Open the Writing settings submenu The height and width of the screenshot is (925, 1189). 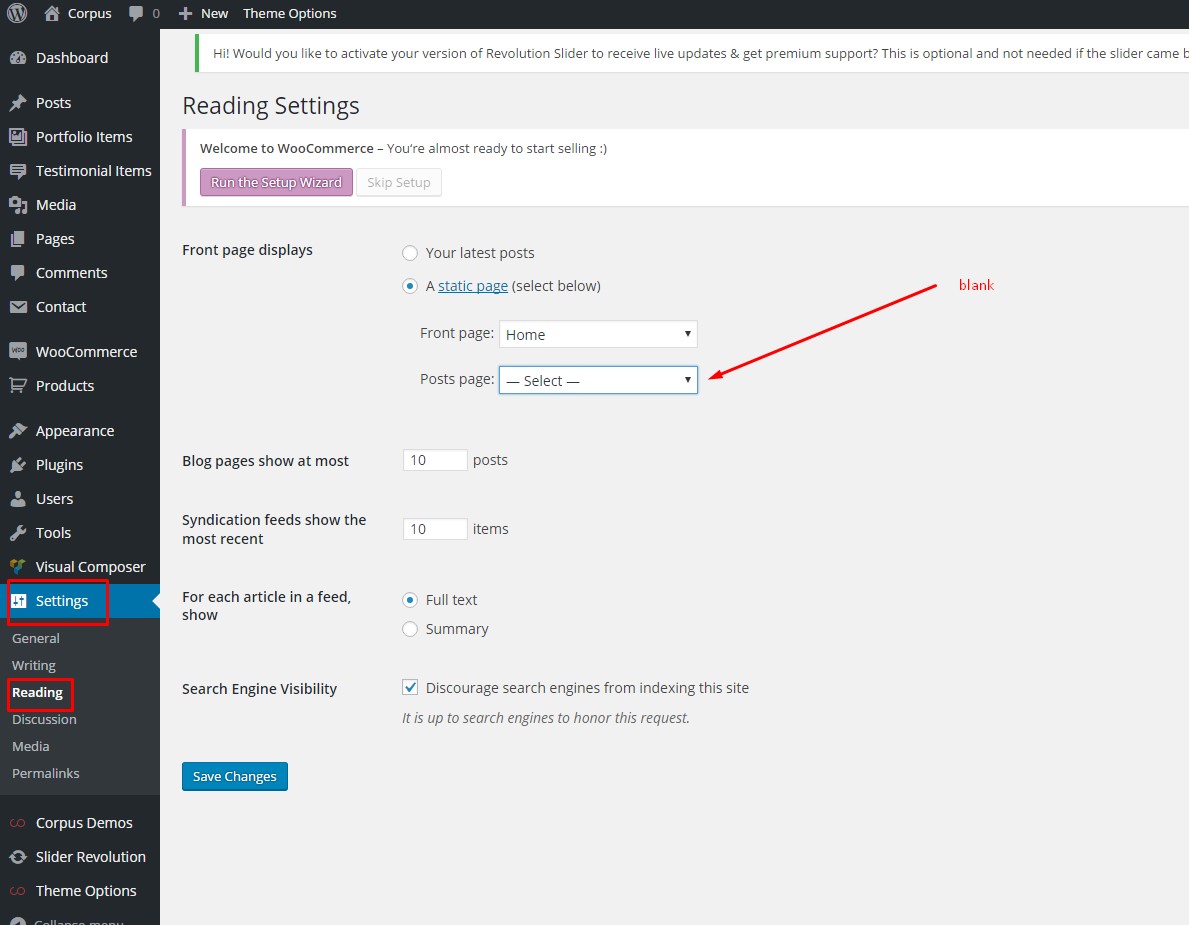click(33, 665)
